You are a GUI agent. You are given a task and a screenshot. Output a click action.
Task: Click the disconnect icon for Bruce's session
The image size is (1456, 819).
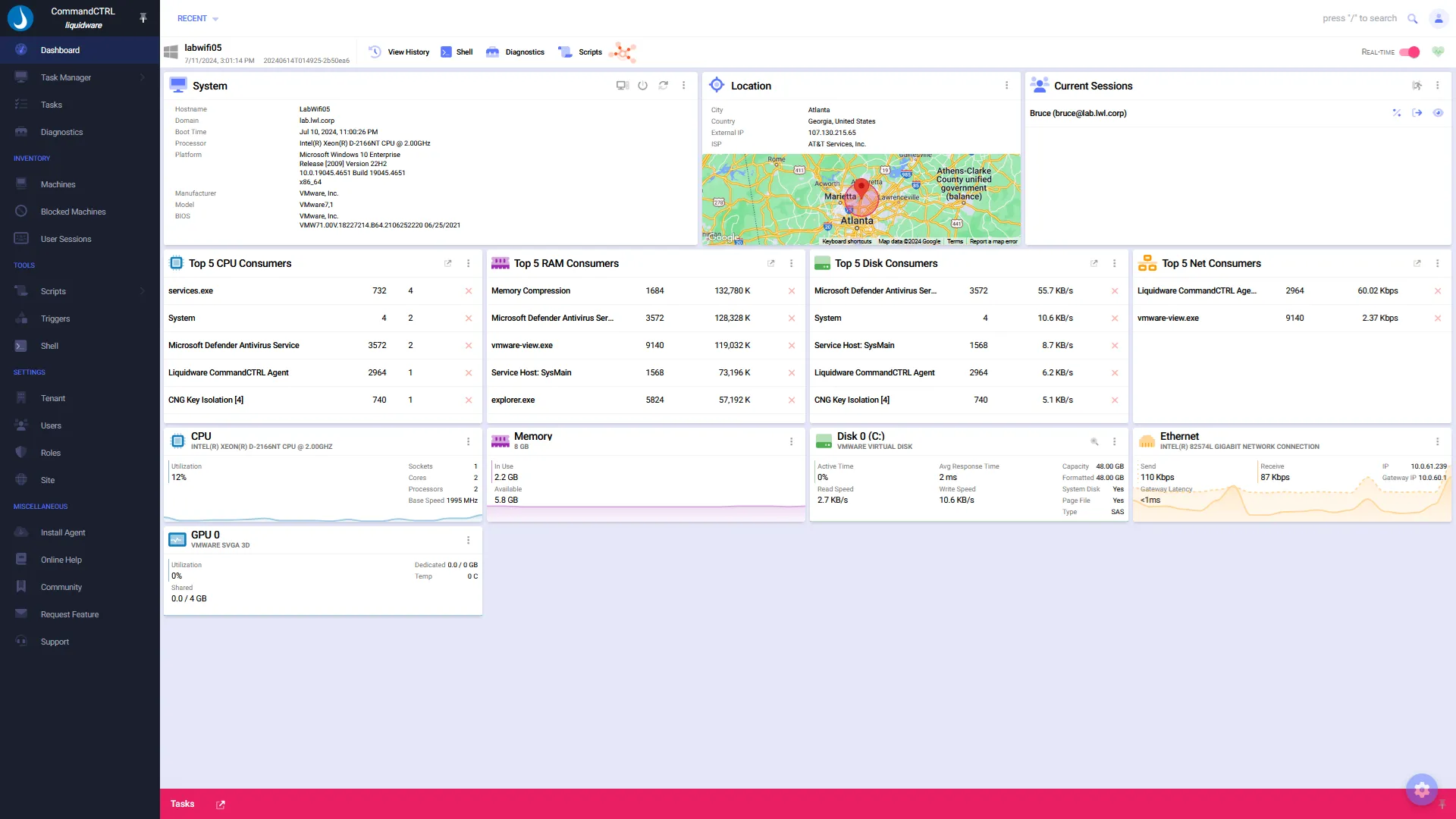(x=1396, y=113)
